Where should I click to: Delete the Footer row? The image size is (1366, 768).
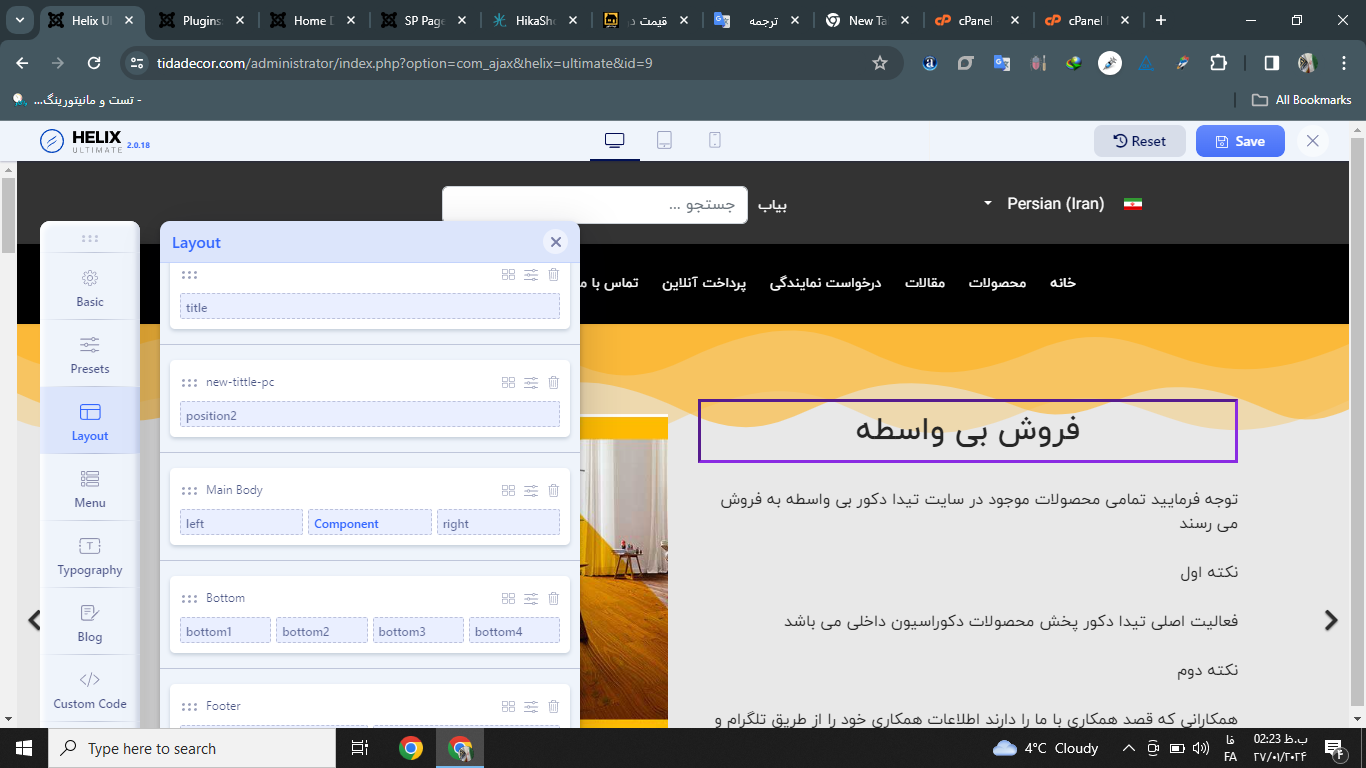pos(554,706)
